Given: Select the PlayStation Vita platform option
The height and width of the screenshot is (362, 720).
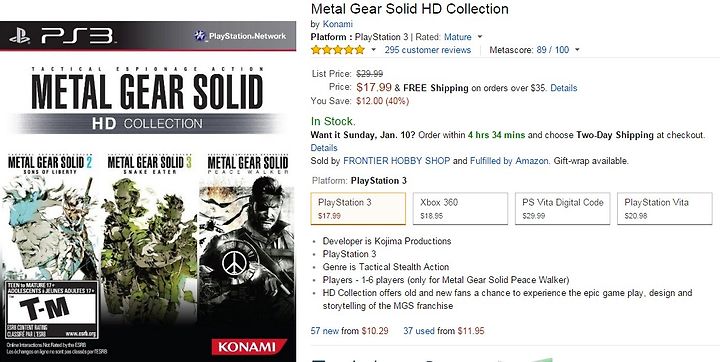Looking at the screenshot, I should point(665,209).
